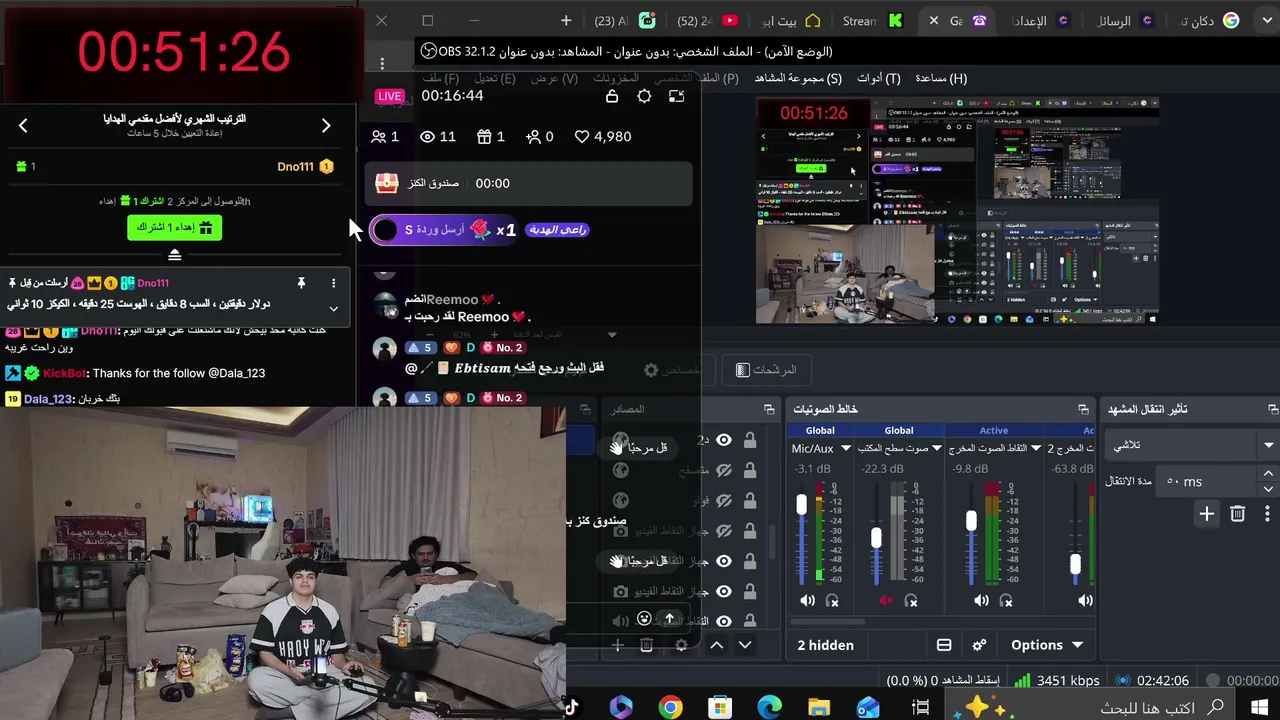This screenshot has height=720, width=1280.
Task: Hide the fifth source row using its eye
Action: (724, 561)
